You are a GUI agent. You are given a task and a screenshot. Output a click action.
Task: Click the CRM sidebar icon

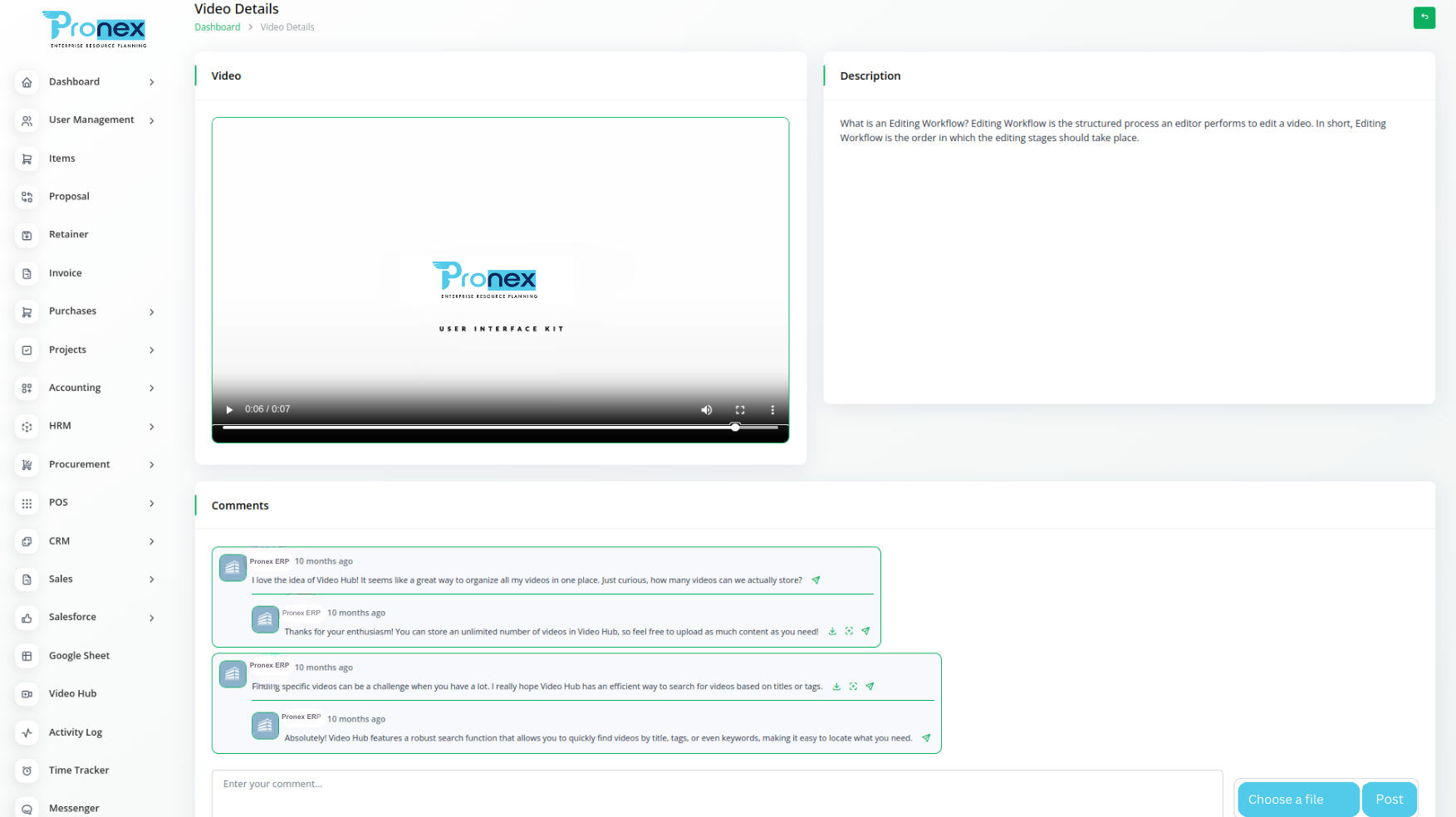click(27, 541)
